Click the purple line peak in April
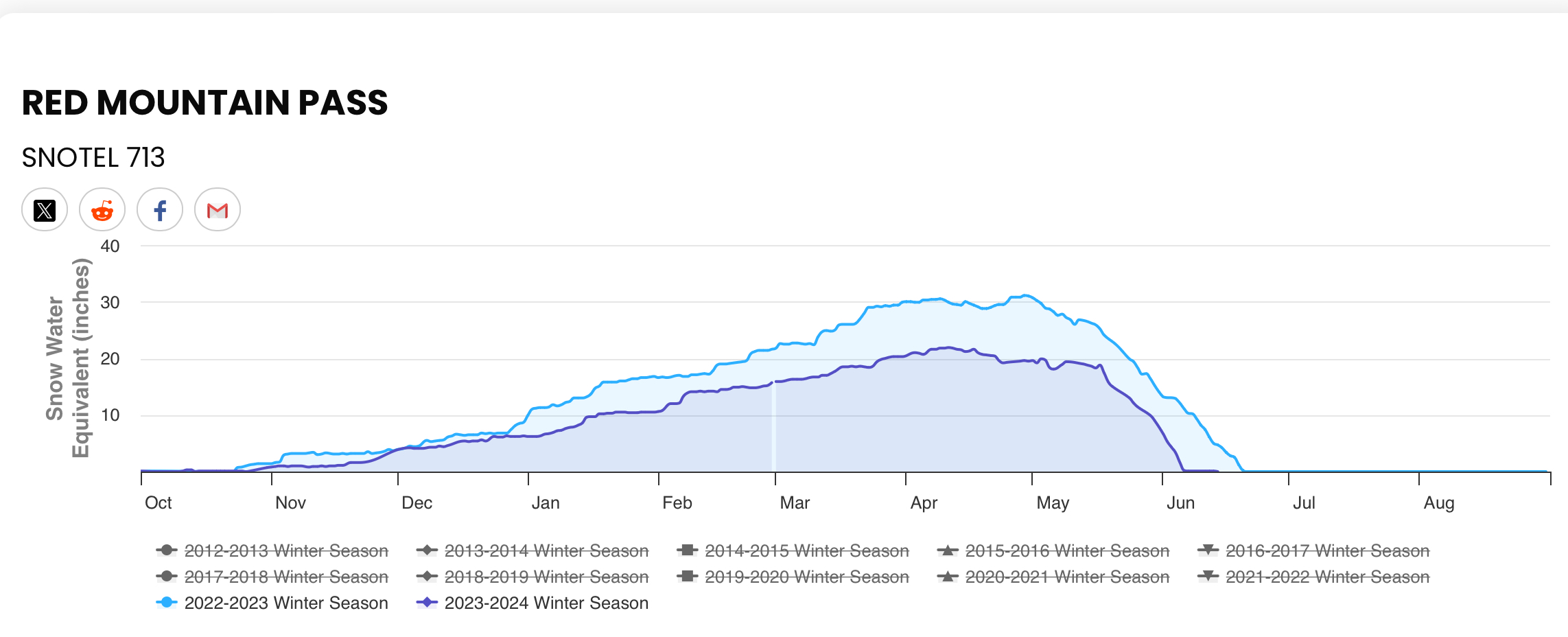 coord(949,348)
